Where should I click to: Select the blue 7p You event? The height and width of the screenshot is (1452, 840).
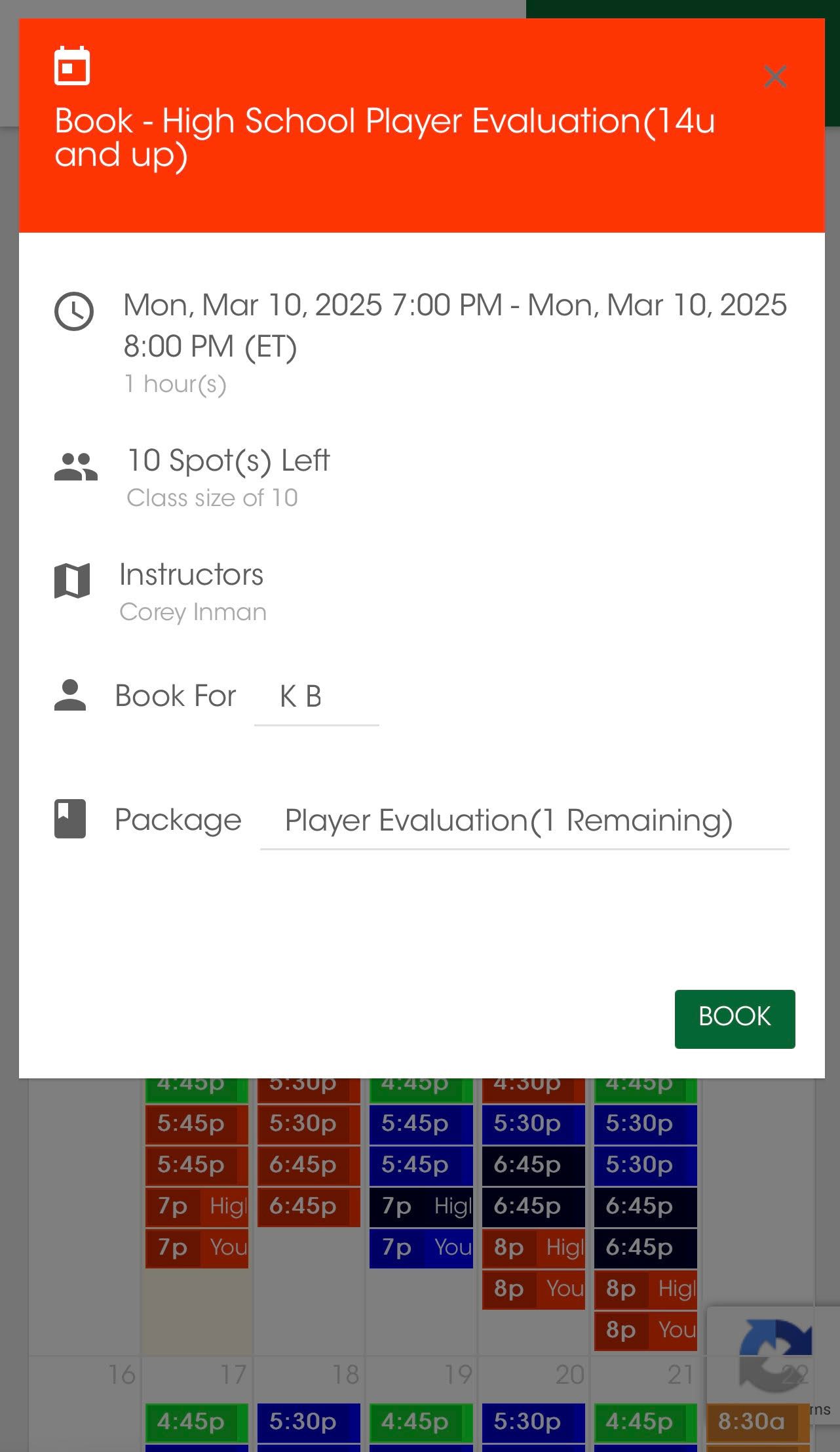[421, 1247]
